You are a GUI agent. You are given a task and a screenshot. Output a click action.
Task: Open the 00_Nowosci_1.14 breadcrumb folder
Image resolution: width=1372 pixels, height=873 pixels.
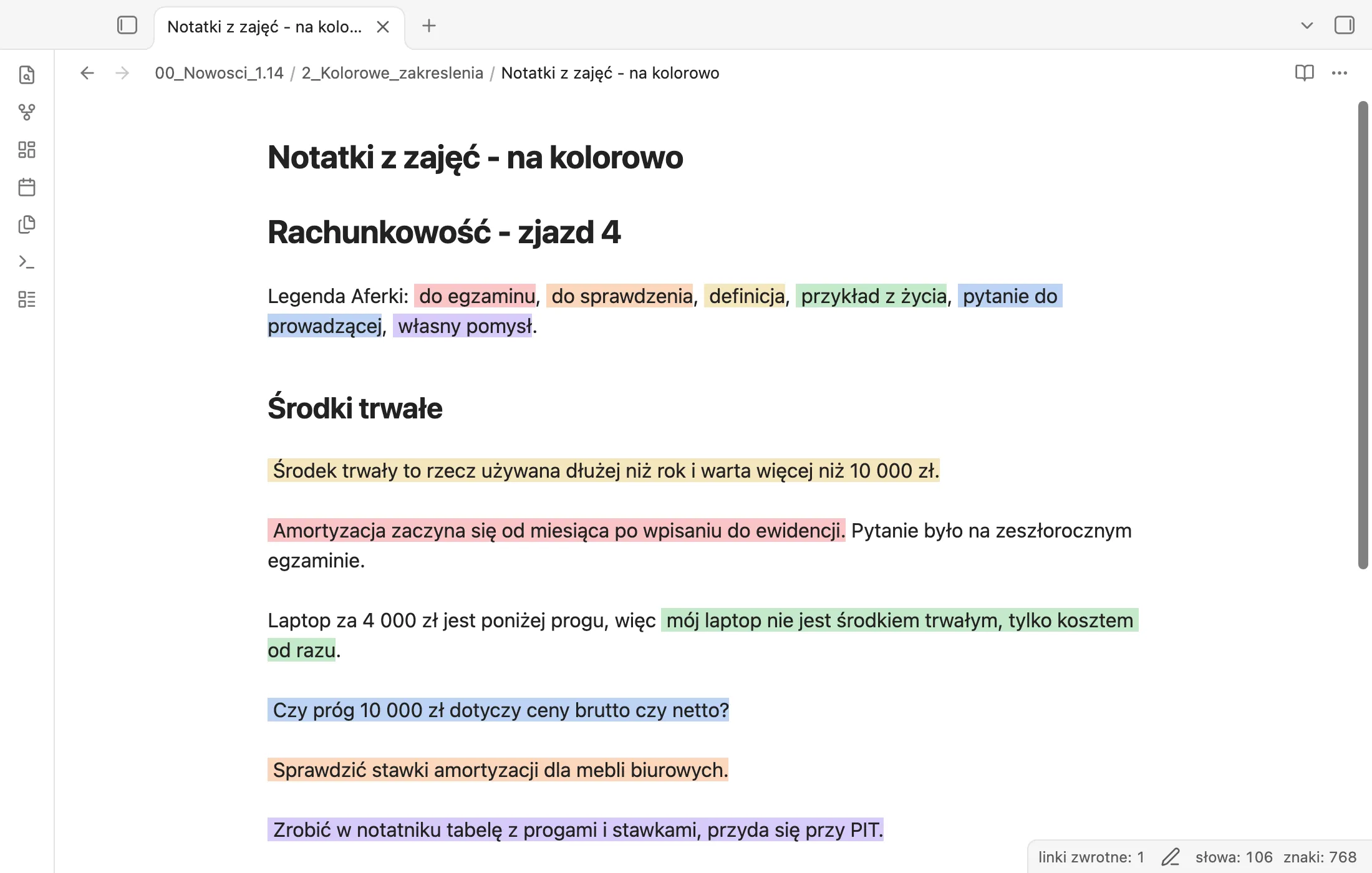pos(220,73)
